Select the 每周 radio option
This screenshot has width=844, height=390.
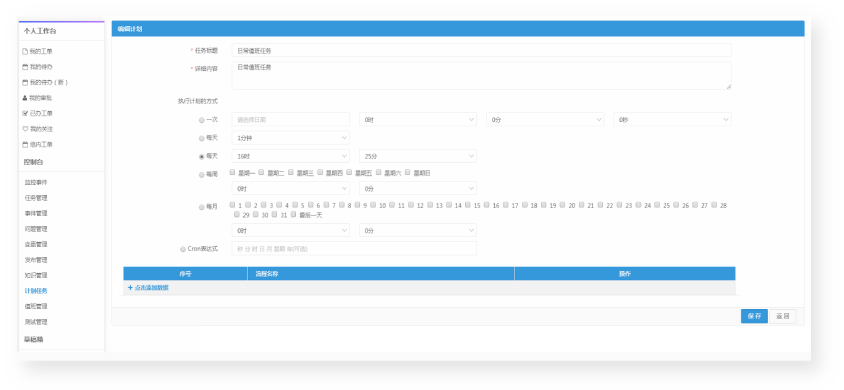tap(202, 174)
